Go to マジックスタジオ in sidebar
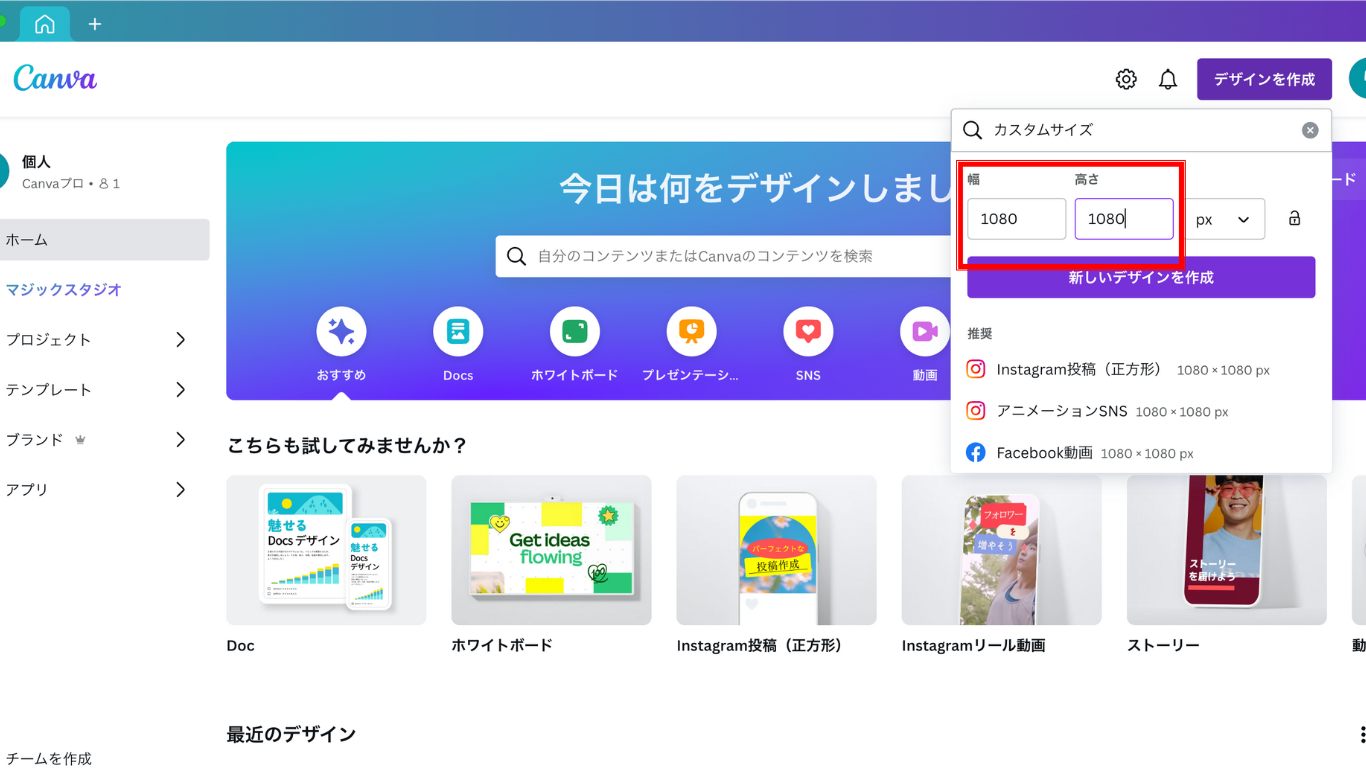 64,290
